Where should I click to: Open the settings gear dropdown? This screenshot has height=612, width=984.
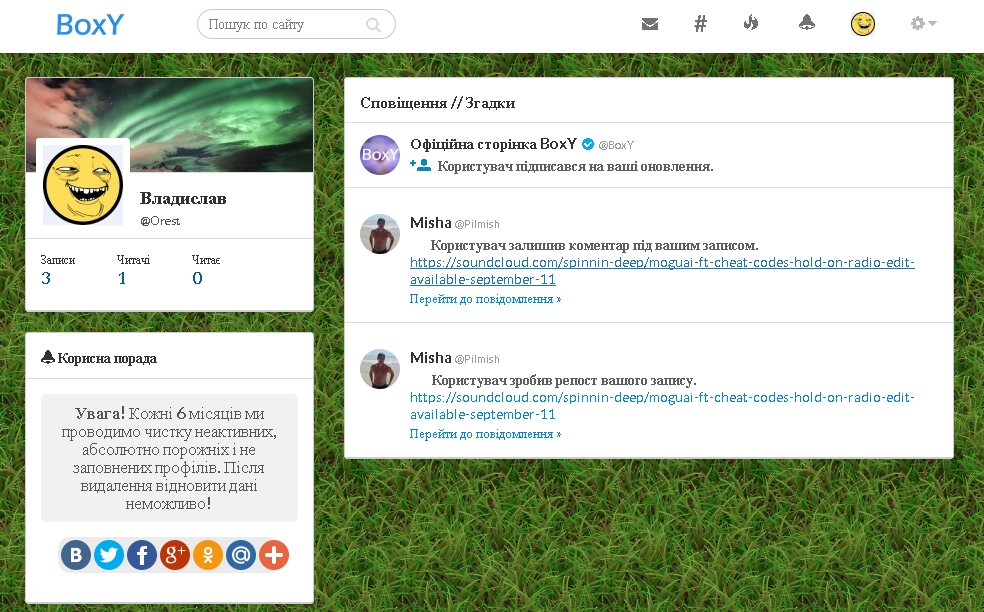click(x=922, y=24)
